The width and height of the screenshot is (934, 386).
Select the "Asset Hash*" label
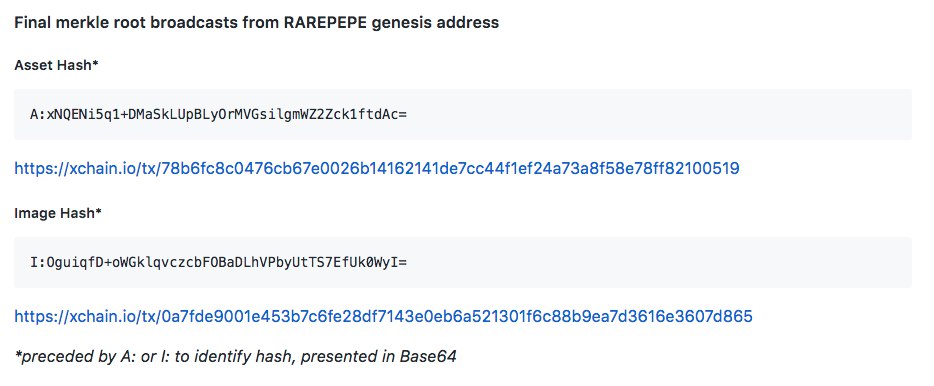tap(56, 66)
